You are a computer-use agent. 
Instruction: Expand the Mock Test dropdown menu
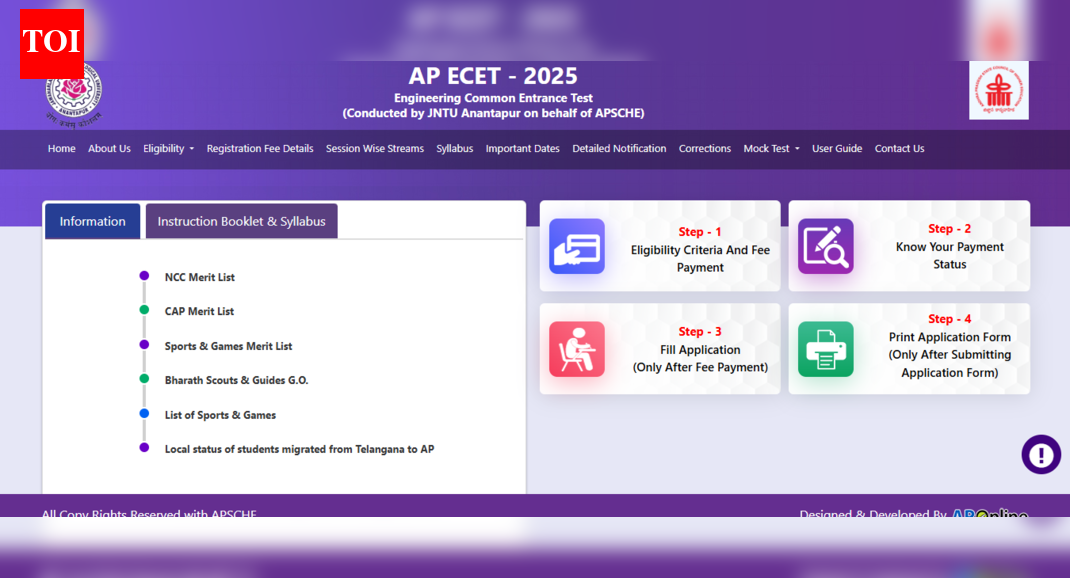(771, 149)
